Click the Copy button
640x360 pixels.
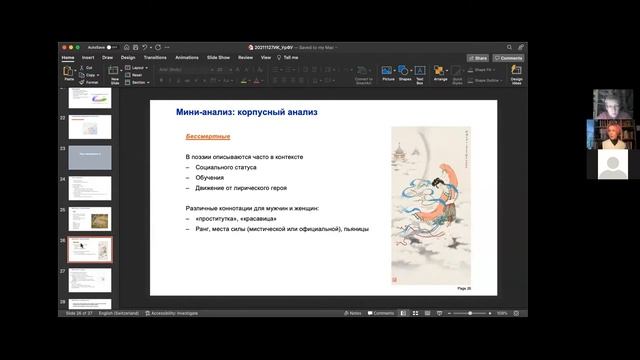coord(87,75)
